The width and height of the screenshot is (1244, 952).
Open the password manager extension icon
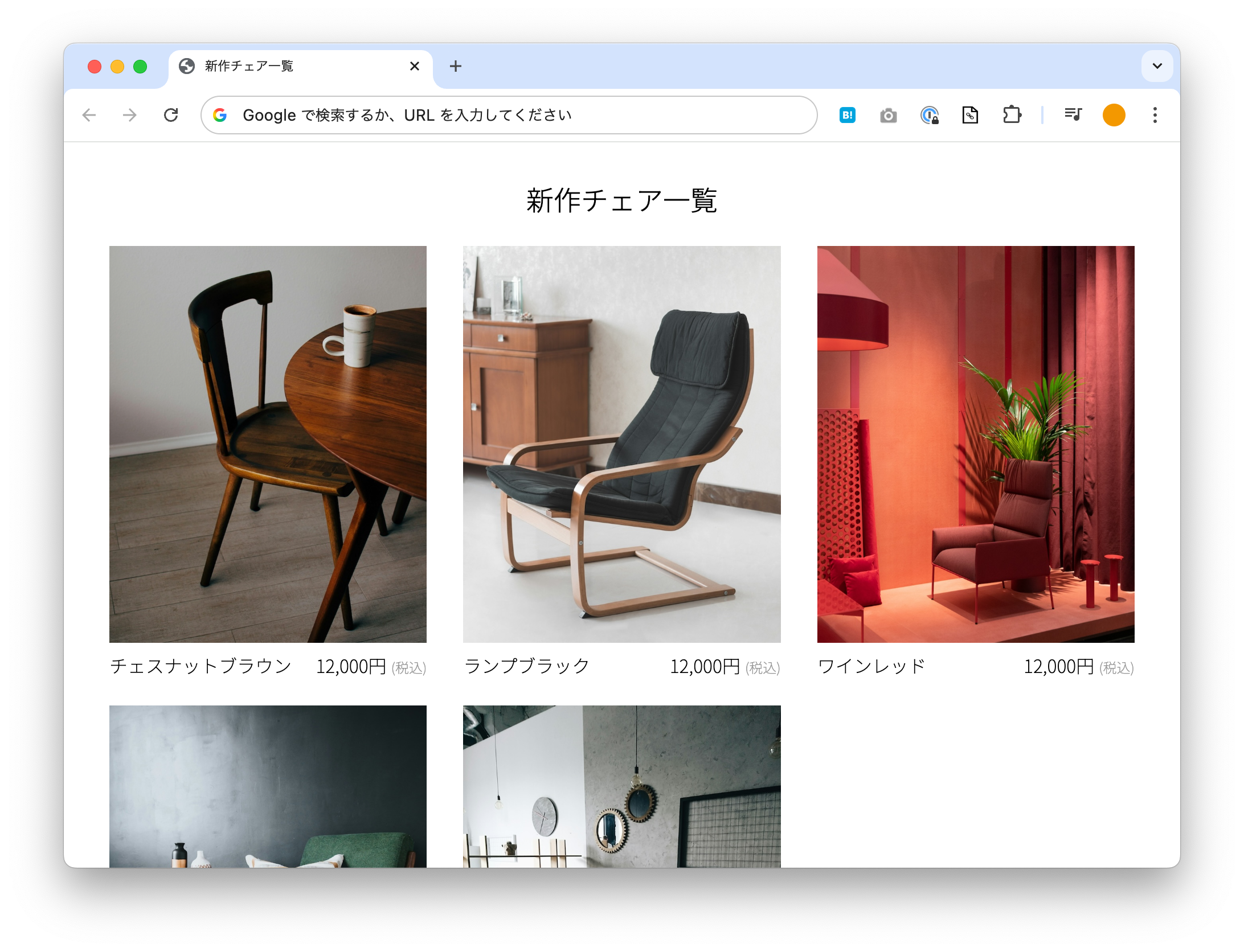[930, 116]
